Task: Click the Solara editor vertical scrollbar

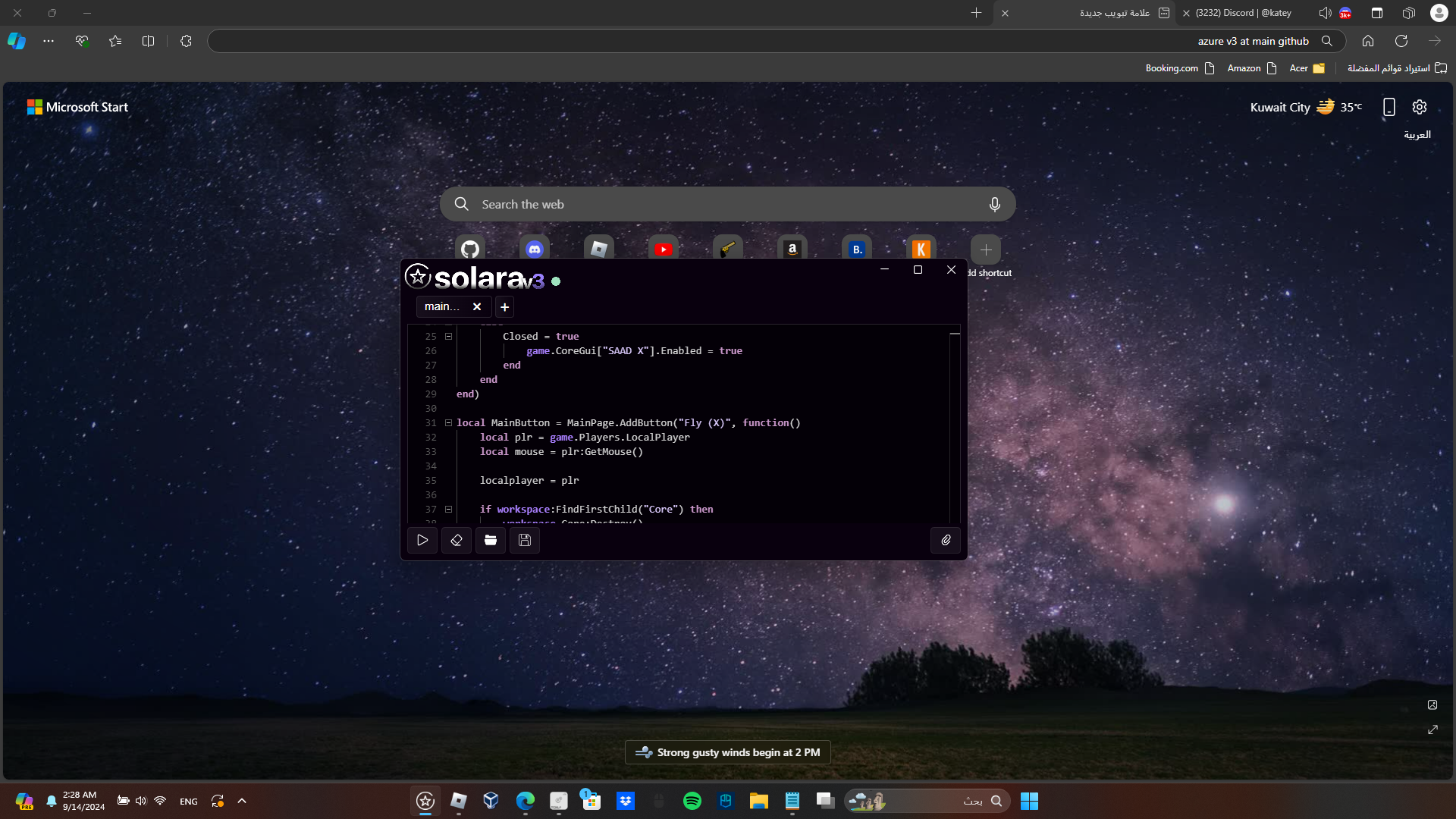Action: click(x=955, y=425)
